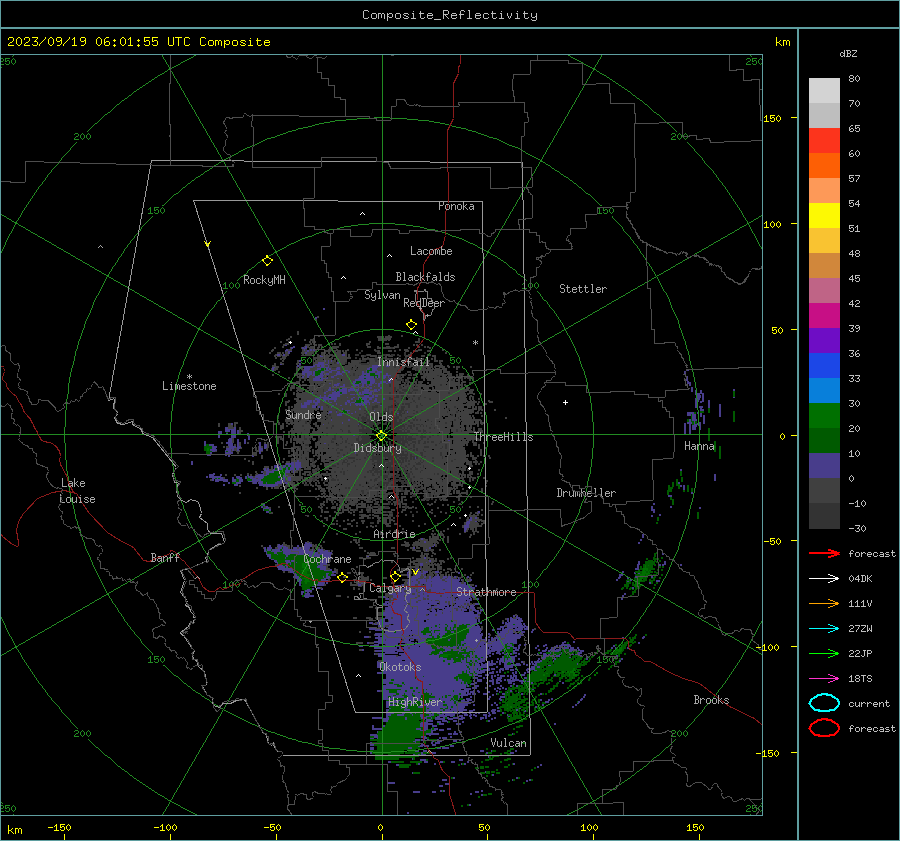Image resolution: width=900 pixels, height=841 pixels.
Task: Click the RedDeer city label
Action: point(424,303)
